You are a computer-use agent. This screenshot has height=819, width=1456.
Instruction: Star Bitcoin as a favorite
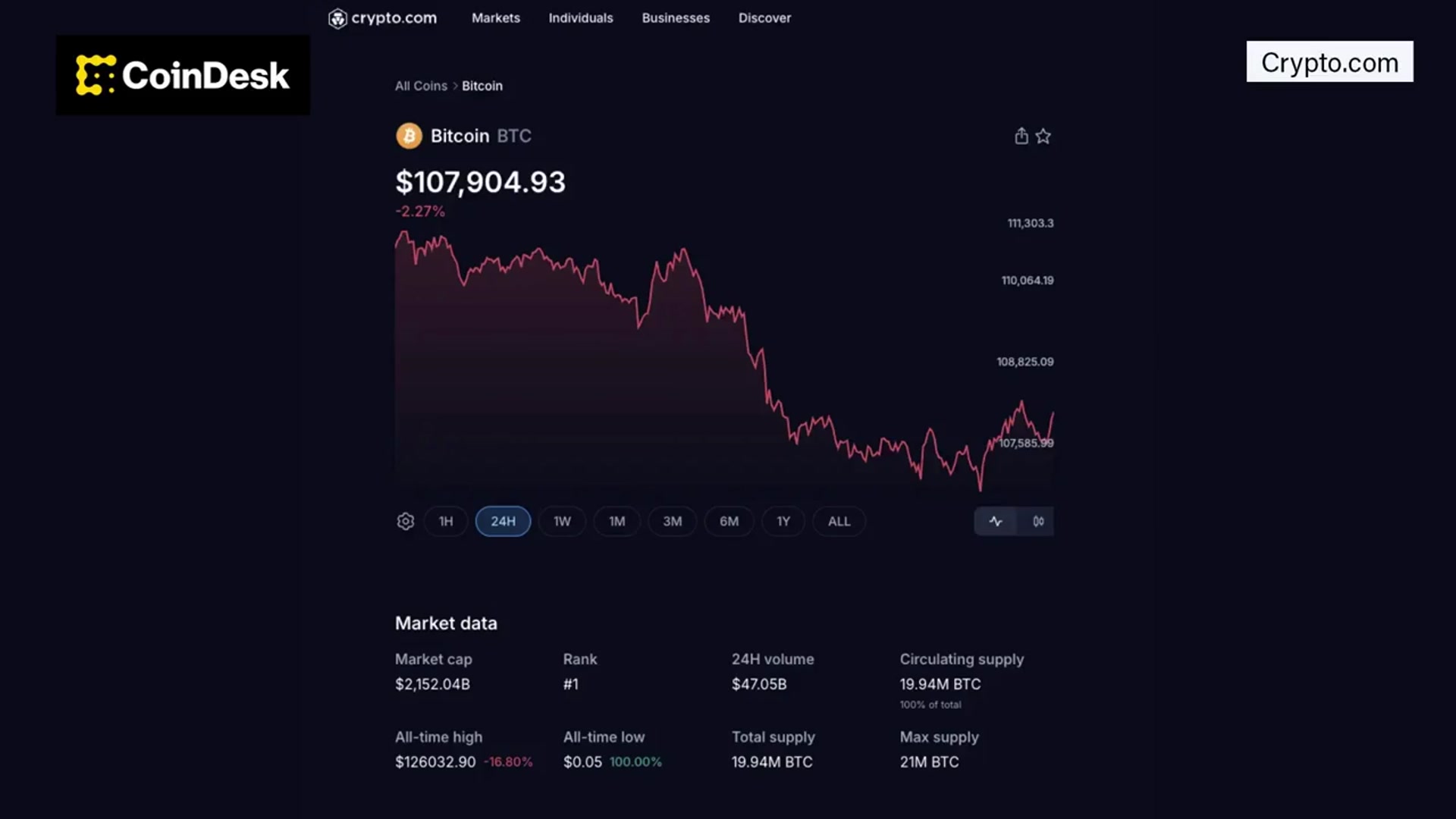pyautogui.click(x=1043, y=136)
